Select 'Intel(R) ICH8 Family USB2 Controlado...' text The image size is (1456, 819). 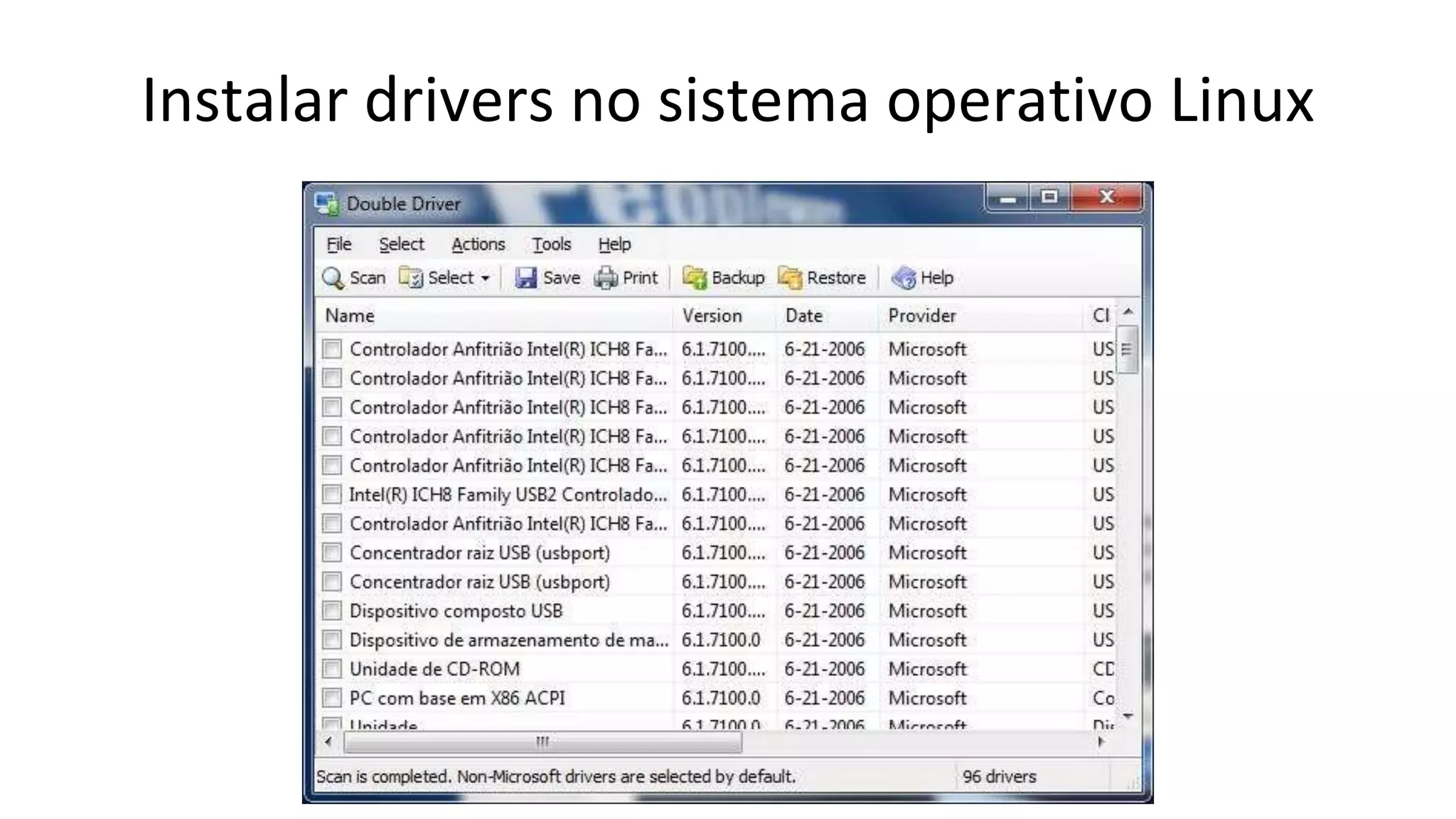[508, 495]
